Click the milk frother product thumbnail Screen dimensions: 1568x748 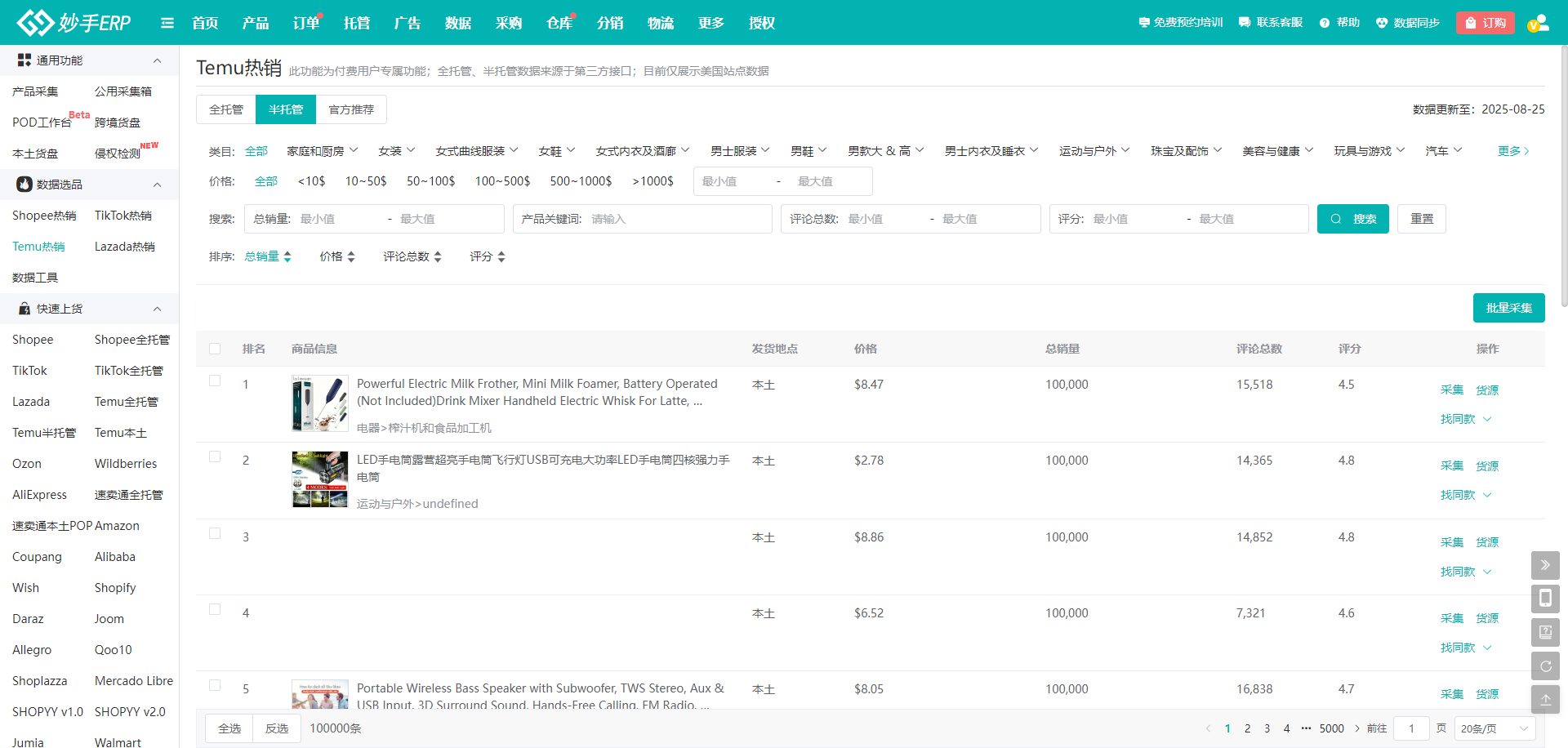click(320, 403)
